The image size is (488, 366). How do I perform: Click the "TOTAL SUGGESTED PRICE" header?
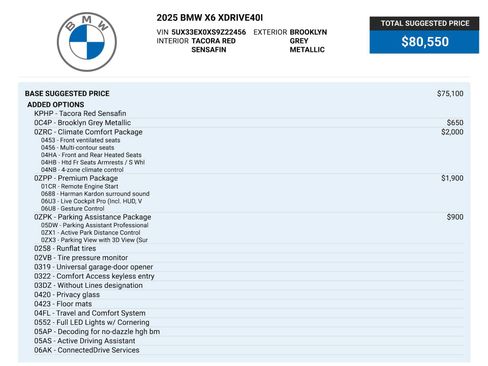[424, 23]
